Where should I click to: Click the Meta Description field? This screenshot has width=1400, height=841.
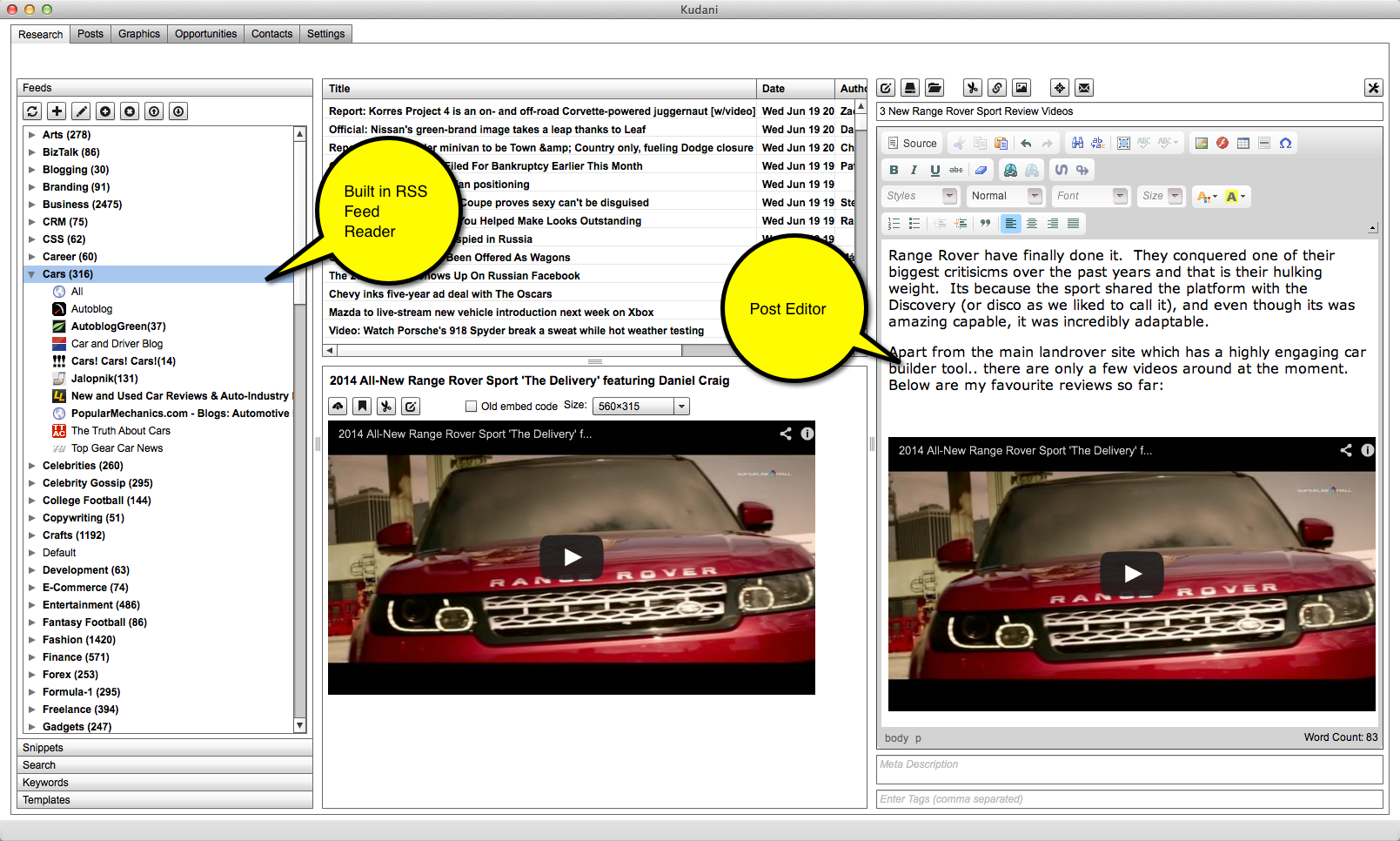pos(1129,770)
